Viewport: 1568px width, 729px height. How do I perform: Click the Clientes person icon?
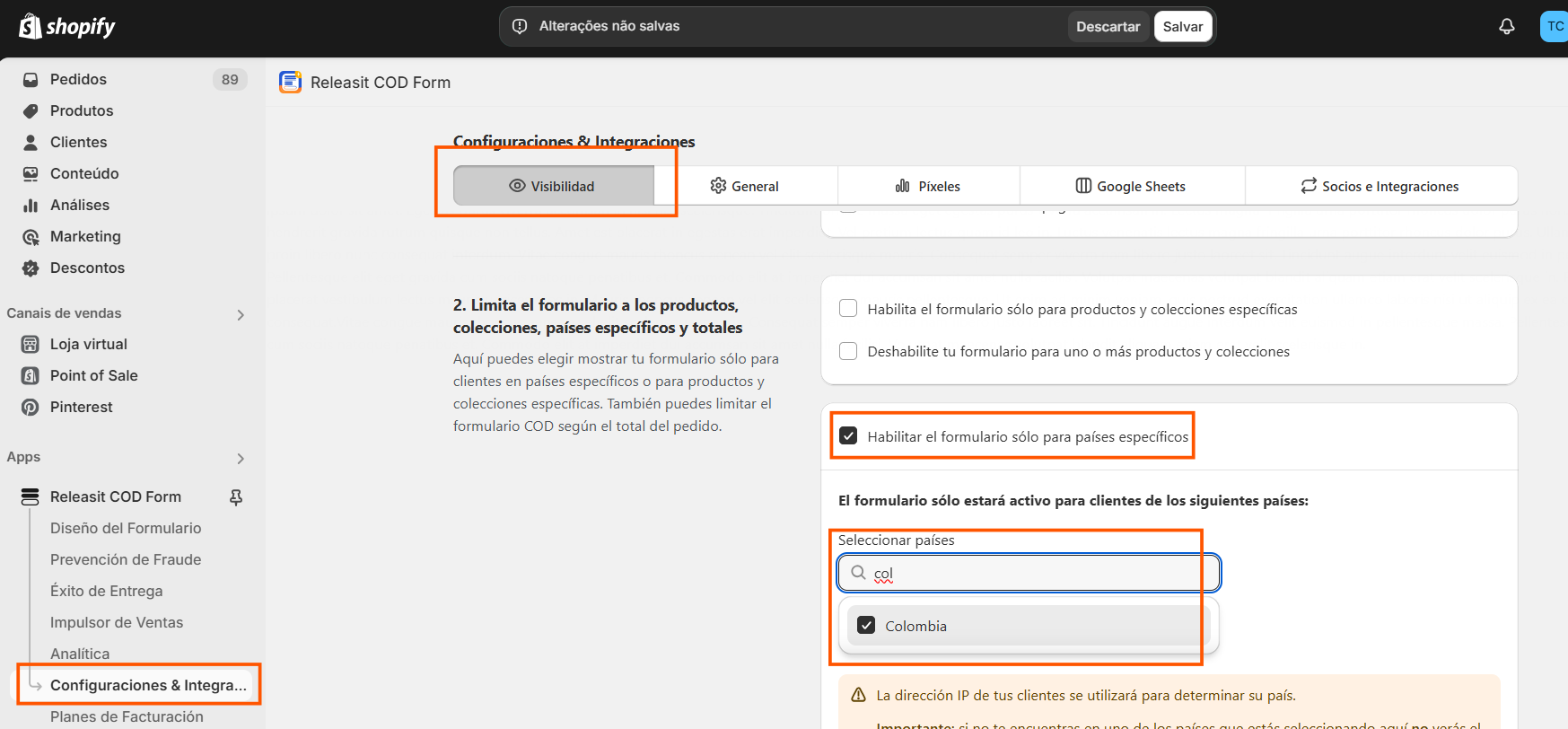tap(31, 142)
